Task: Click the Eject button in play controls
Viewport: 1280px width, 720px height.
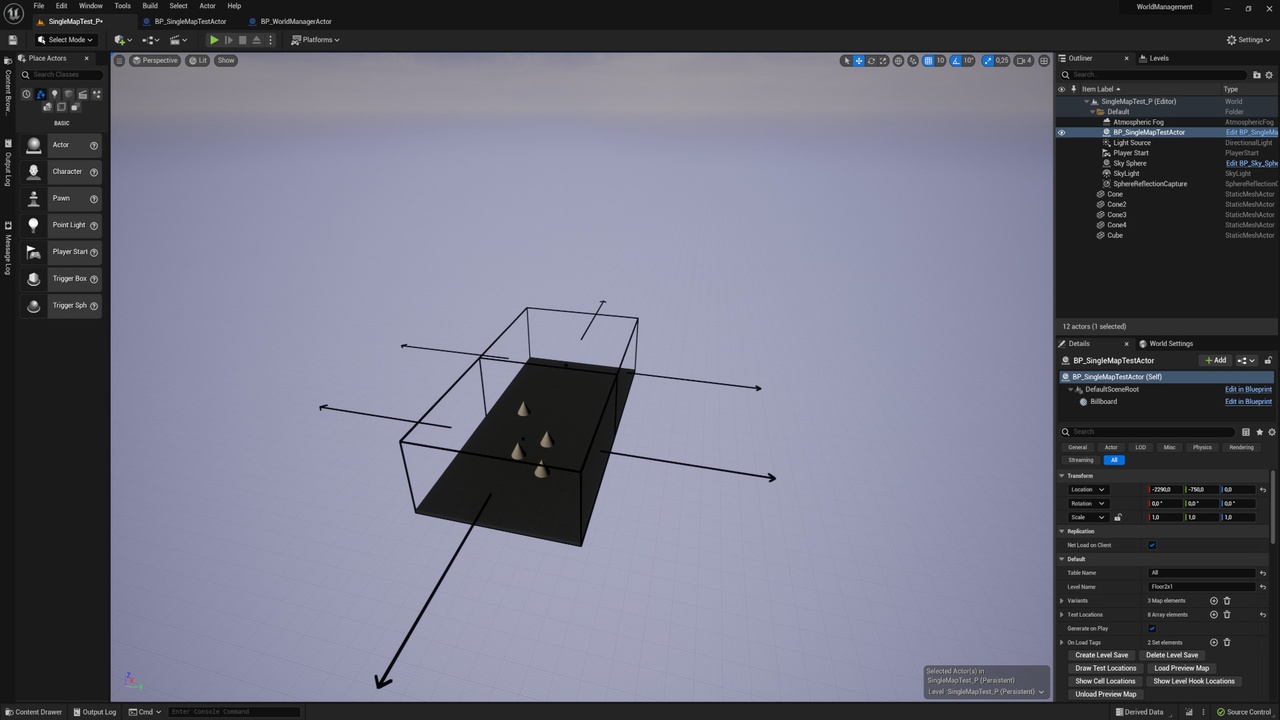Action: (x=256, y=40)
